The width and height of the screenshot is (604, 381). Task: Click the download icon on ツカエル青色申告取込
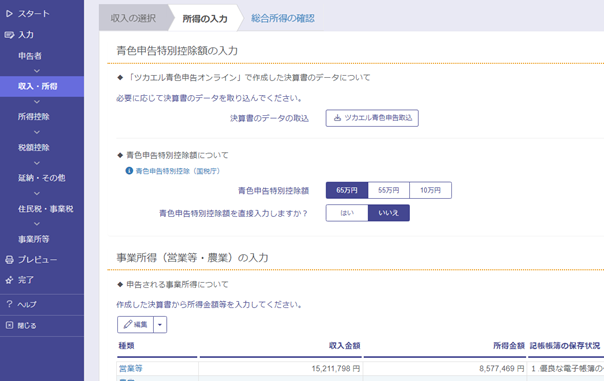point(337,118)
